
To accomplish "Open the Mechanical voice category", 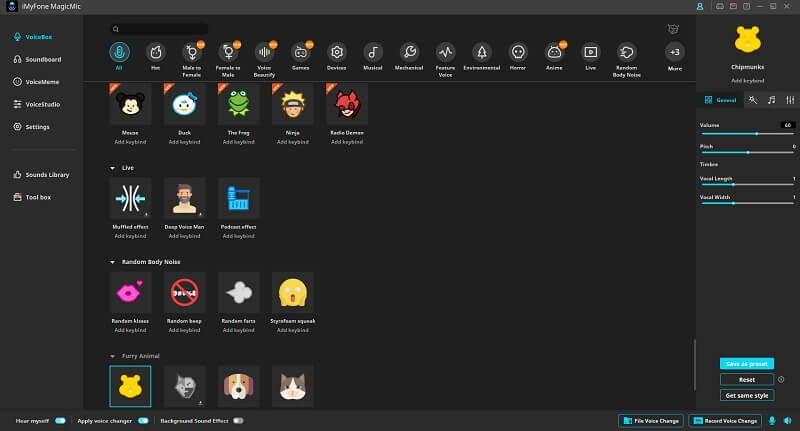I will pos(409,52).
